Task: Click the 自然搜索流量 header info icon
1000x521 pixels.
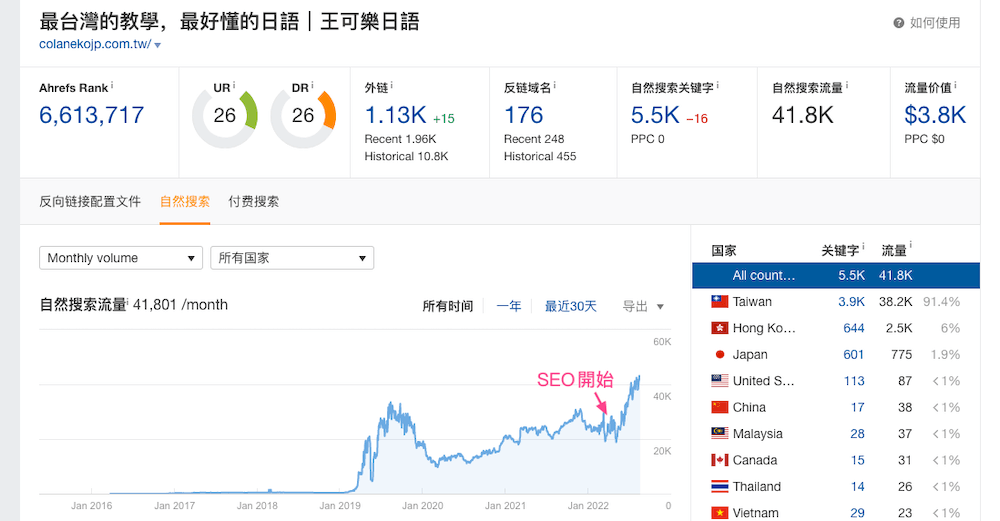Action: click(x=847, y=84)
